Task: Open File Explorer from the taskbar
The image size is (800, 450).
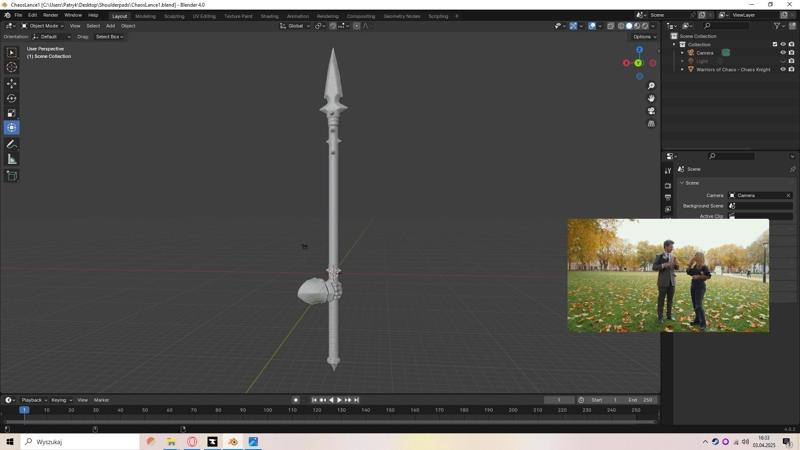Action: (171, 442)
